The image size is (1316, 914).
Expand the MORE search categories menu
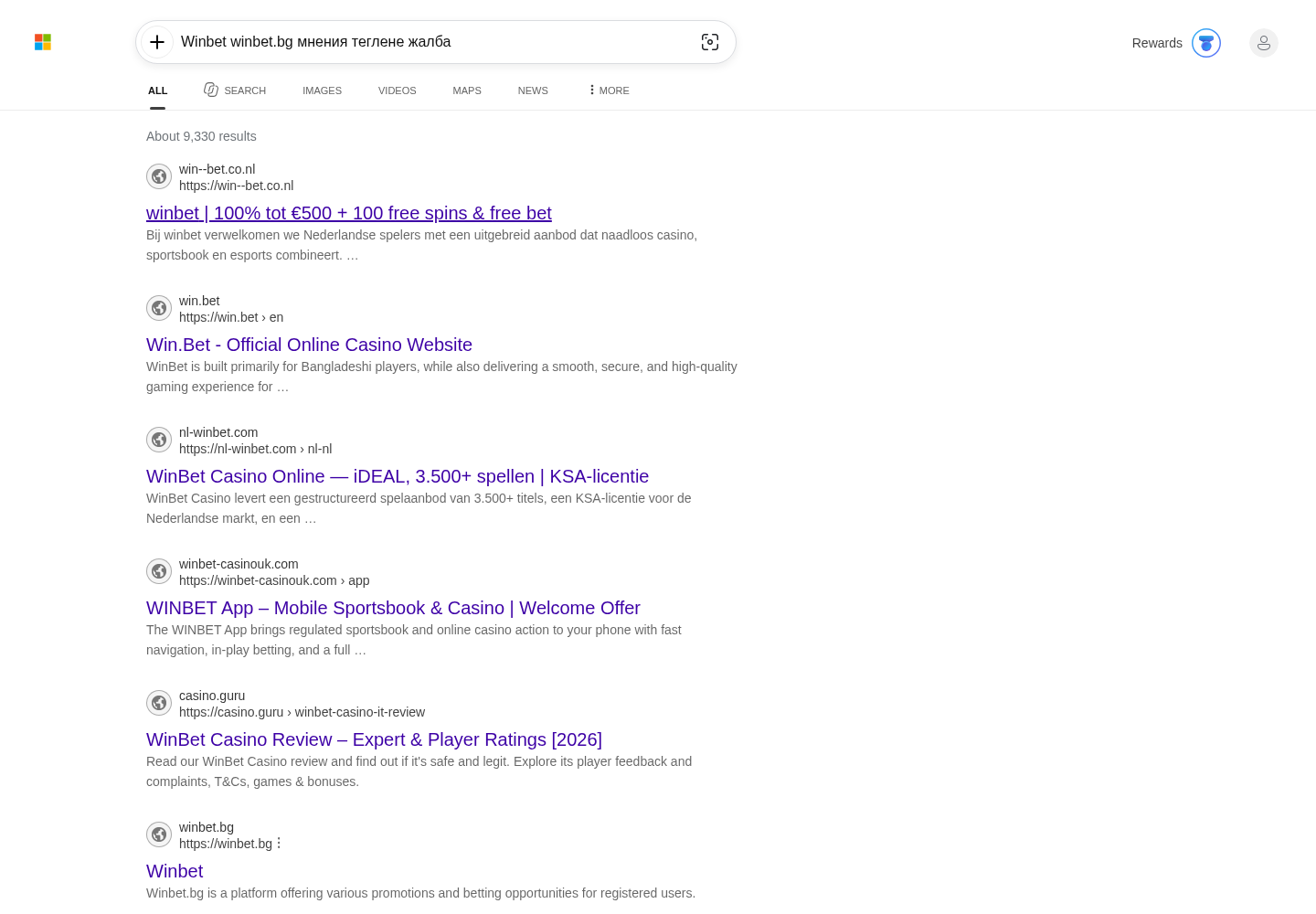[609, 90]
